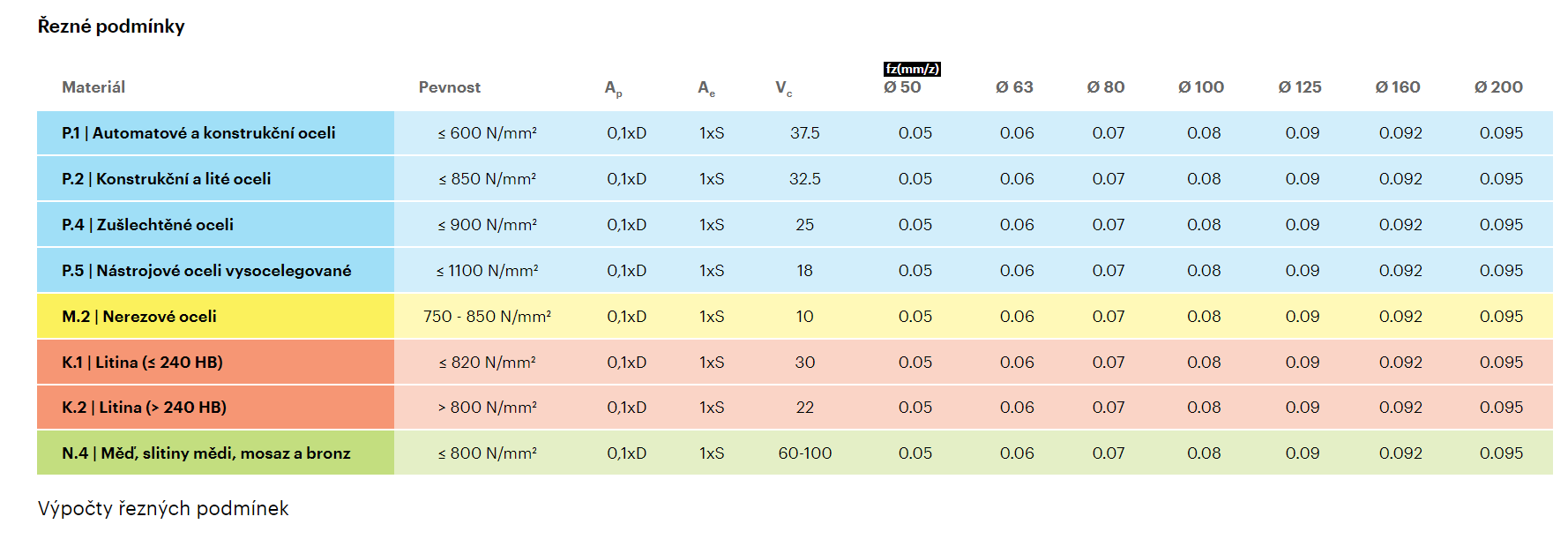Screen dimensions: 1568x539
Task: Click the Vc value 37.5
Action: click(804, 133)
